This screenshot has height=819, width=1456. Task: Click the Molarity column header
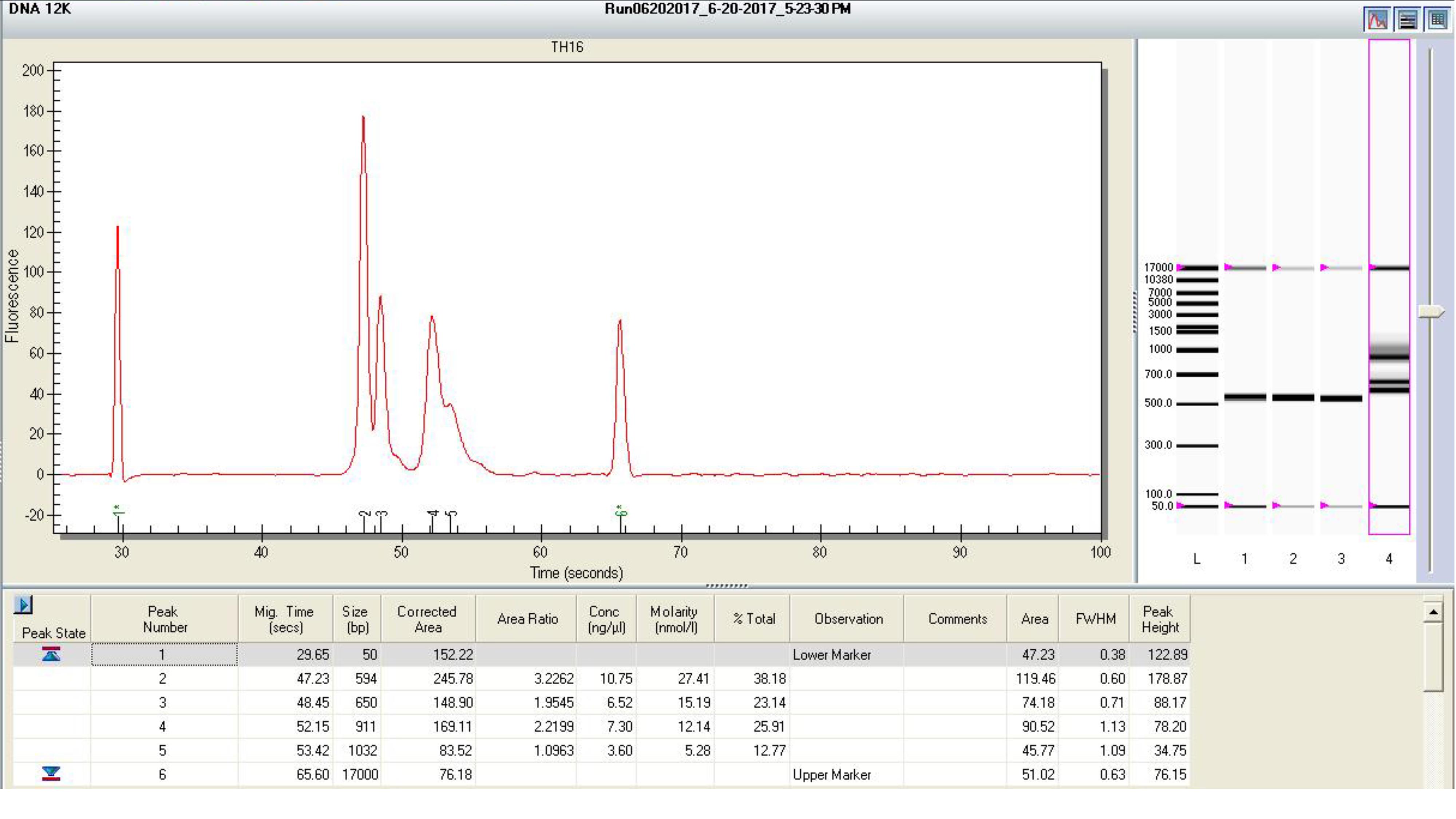pos(676,619)
